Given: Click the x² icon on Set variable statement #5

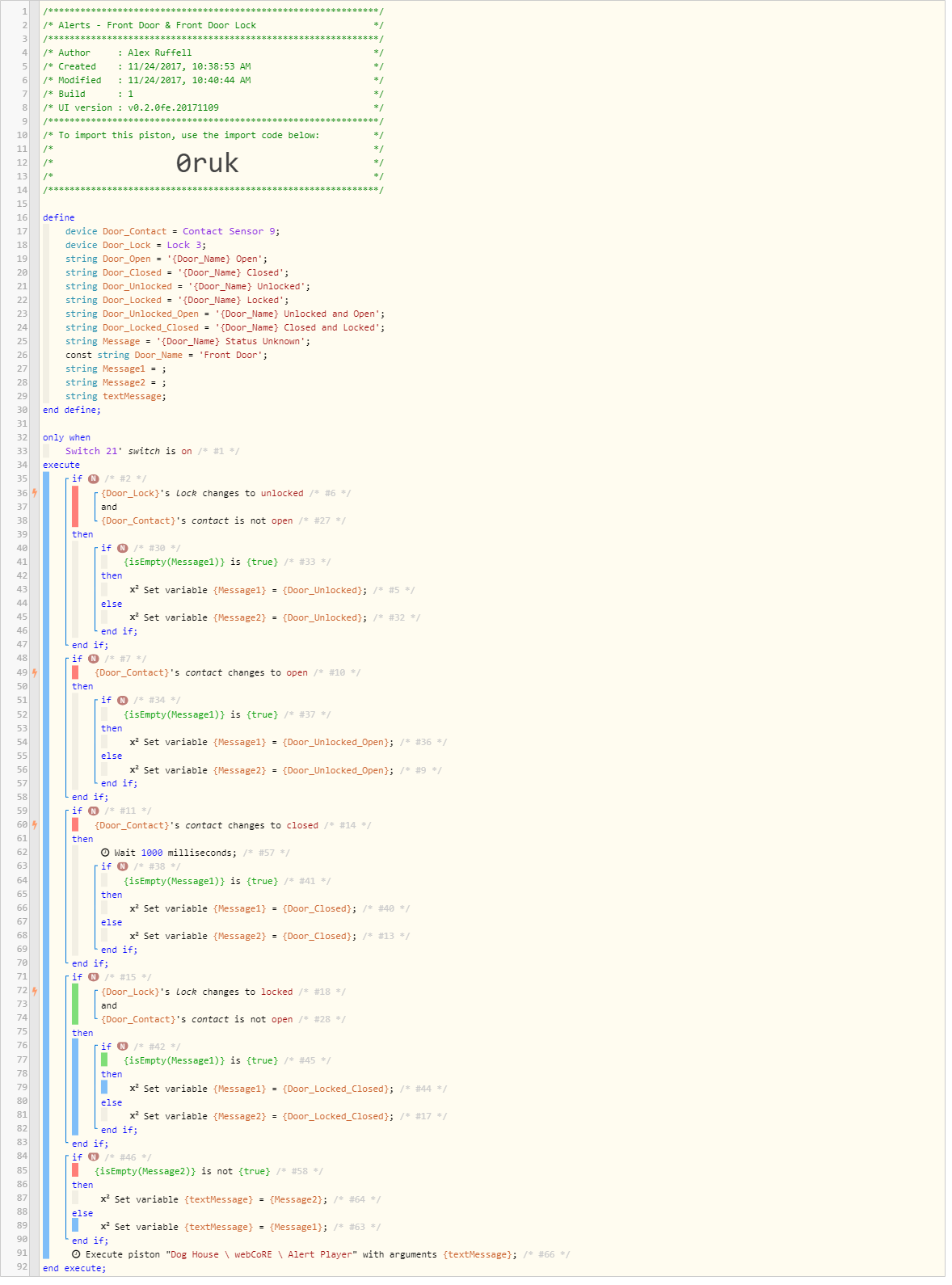Looking at the screenshot, I should click(x=134, y=590).
